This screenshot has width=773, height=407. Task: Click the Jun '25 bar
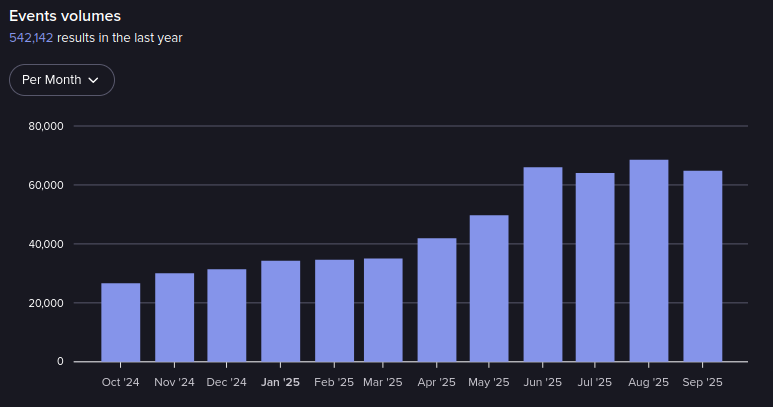(543, 264)
